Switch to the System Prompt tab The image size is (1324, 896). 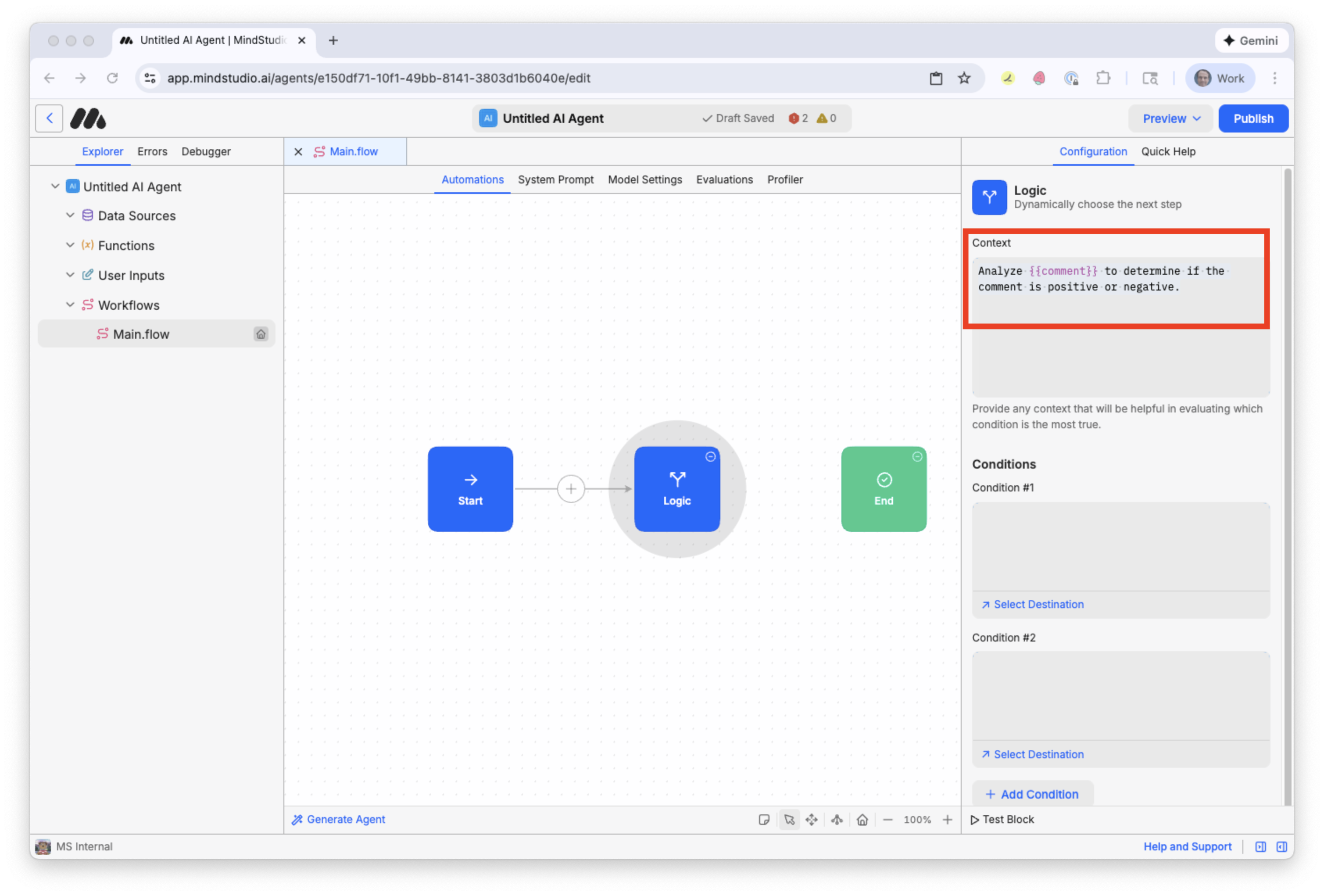555,179
